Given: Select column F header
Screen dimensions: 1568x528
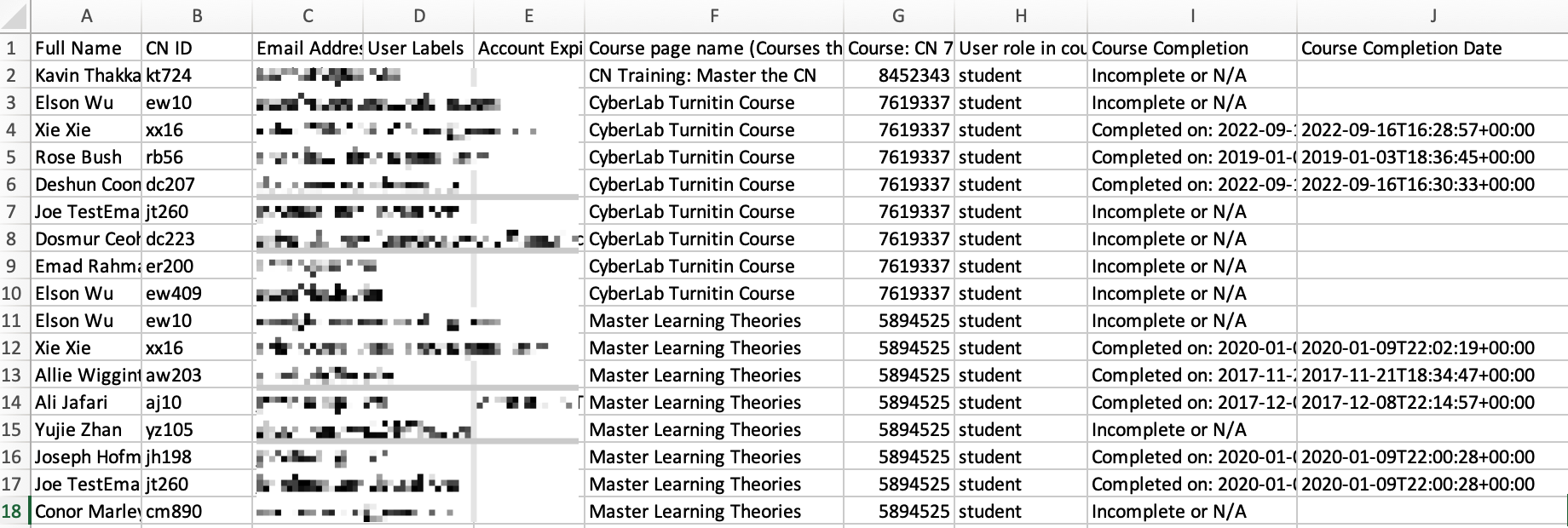Looking at the screenshot, I should (714, 16).
